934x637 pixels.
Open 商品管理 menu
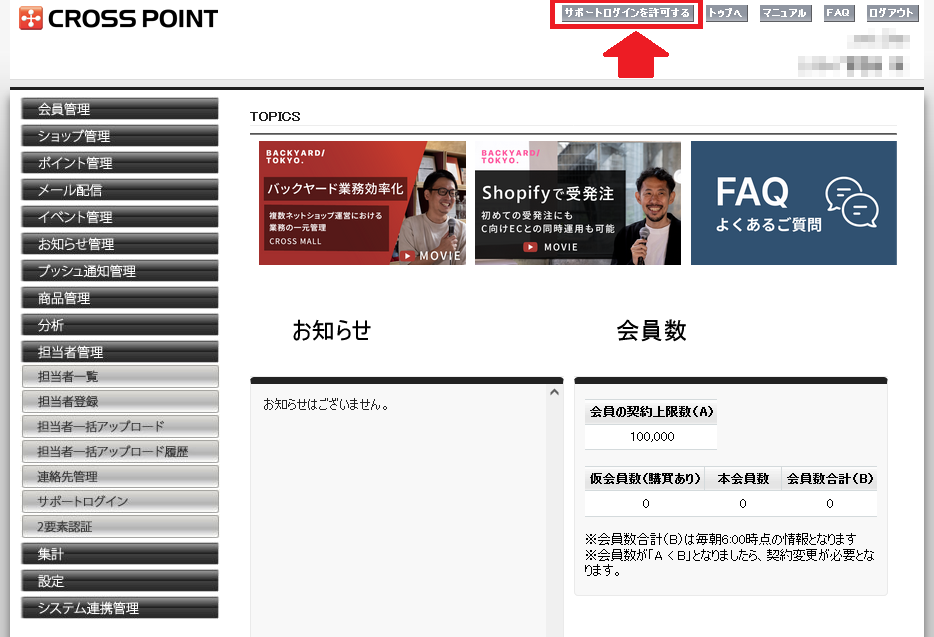(120, 298)
